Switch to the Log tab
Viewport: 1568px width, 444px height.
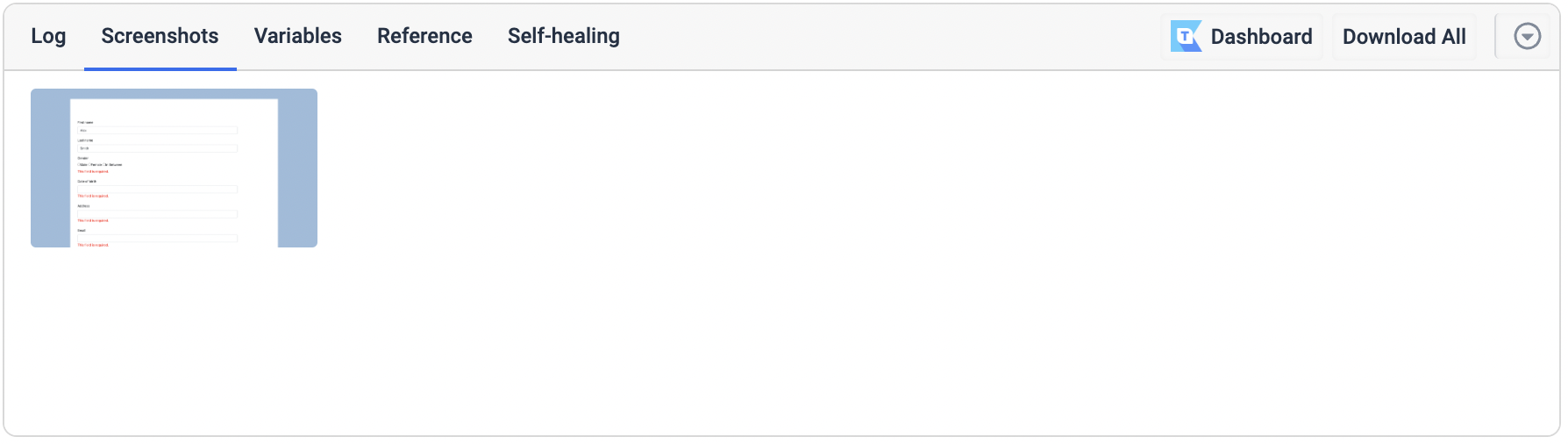48,36
